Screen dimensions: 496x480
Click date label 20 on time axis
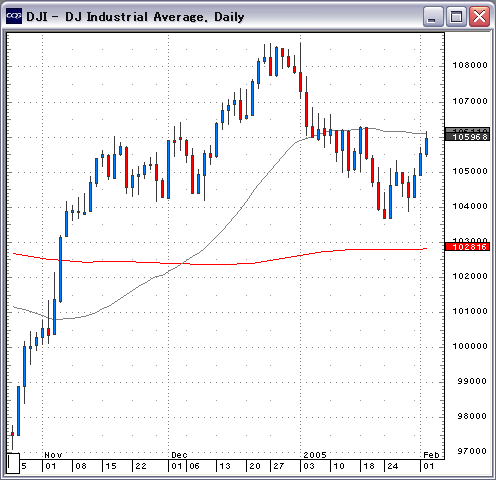click(x=255, y=466)
